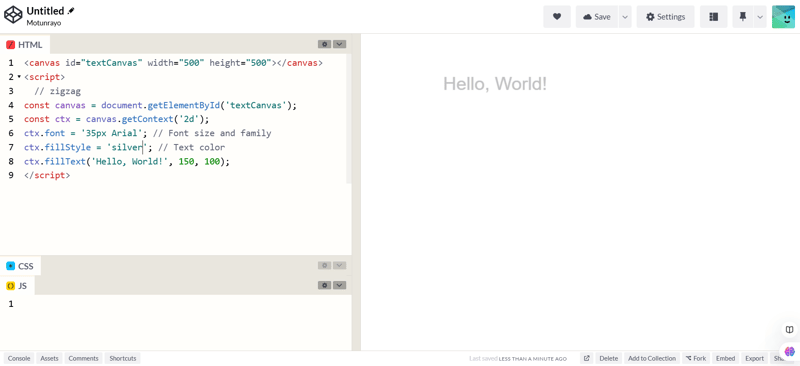Viewport: 800px width, 366px height.
Task: Expand the pin options dropdown arrow
Action: (760, 17)
